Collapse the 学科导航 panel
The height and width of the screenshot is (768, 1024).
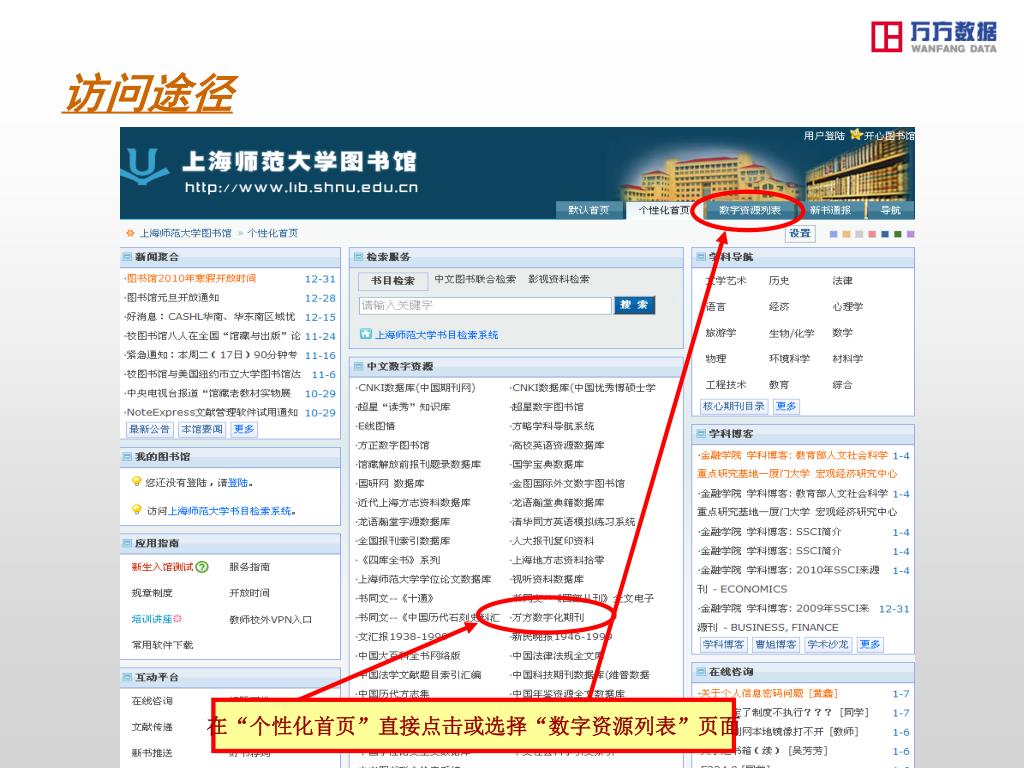click(x=701, y=257)
